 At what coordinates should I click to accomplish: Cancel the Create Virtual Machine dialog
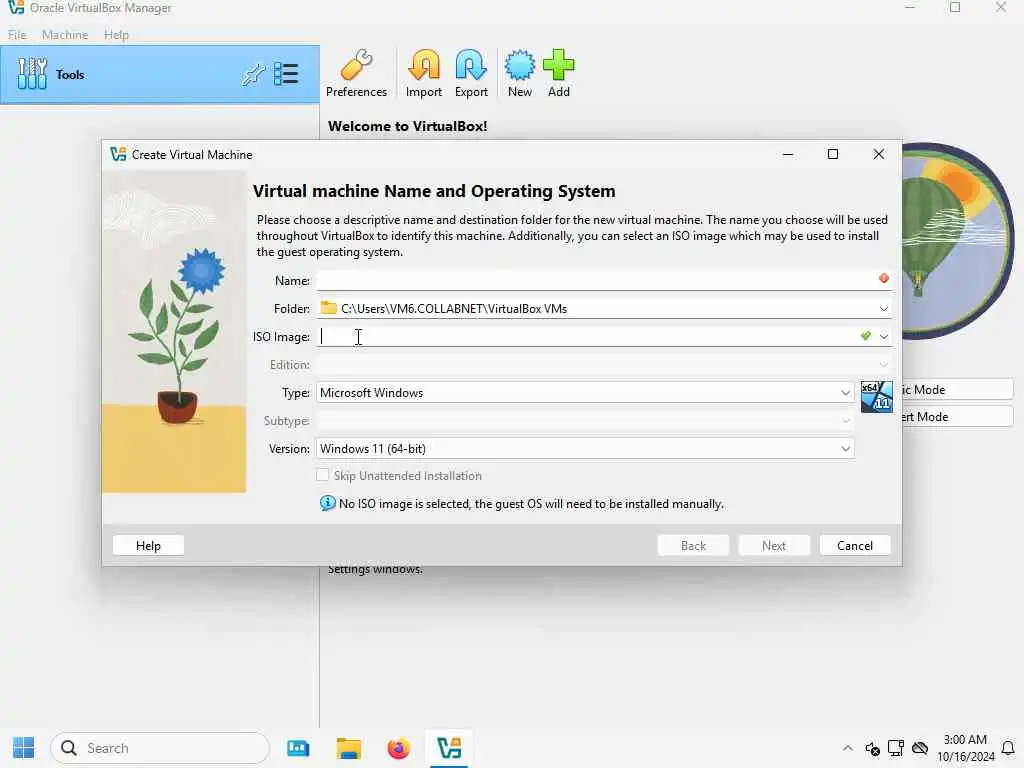click(855, 545)
